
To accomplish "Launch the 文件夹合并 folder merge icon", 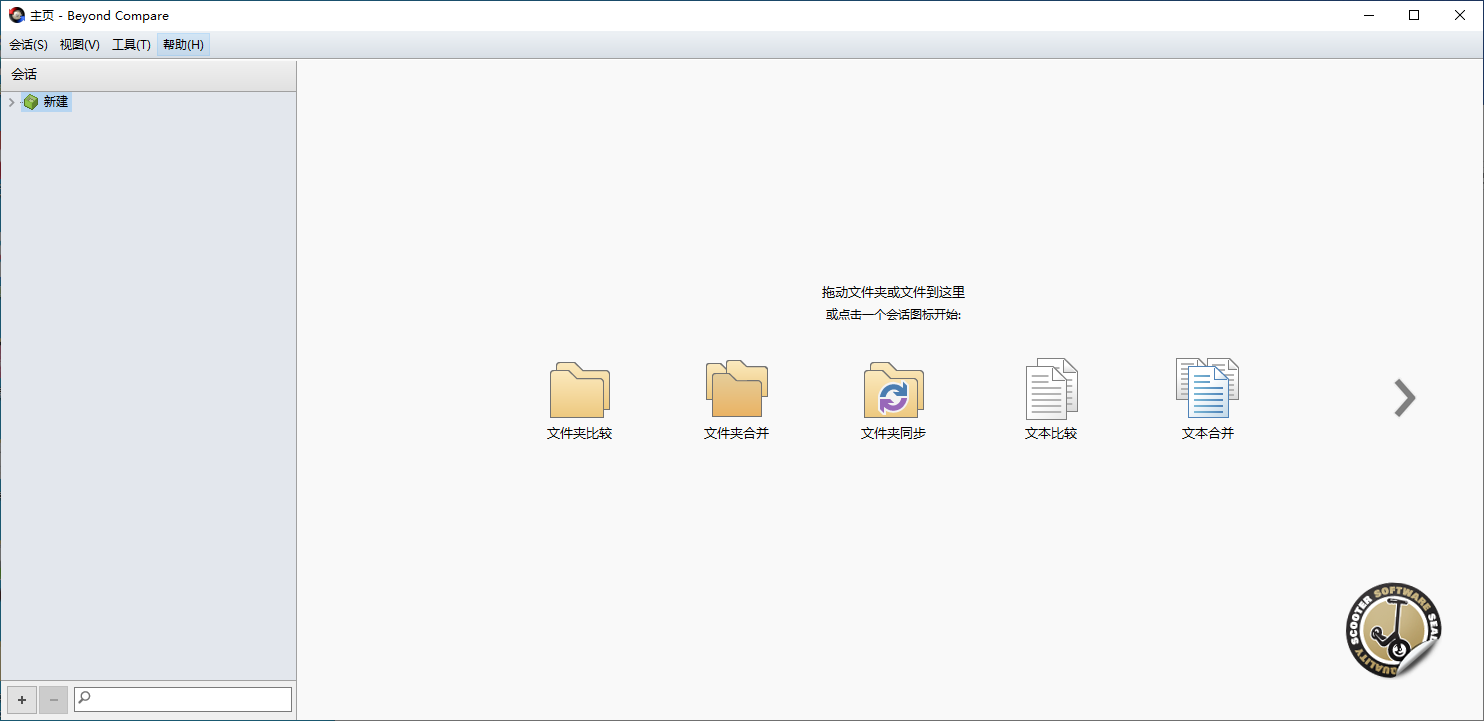I will point(737,388).
